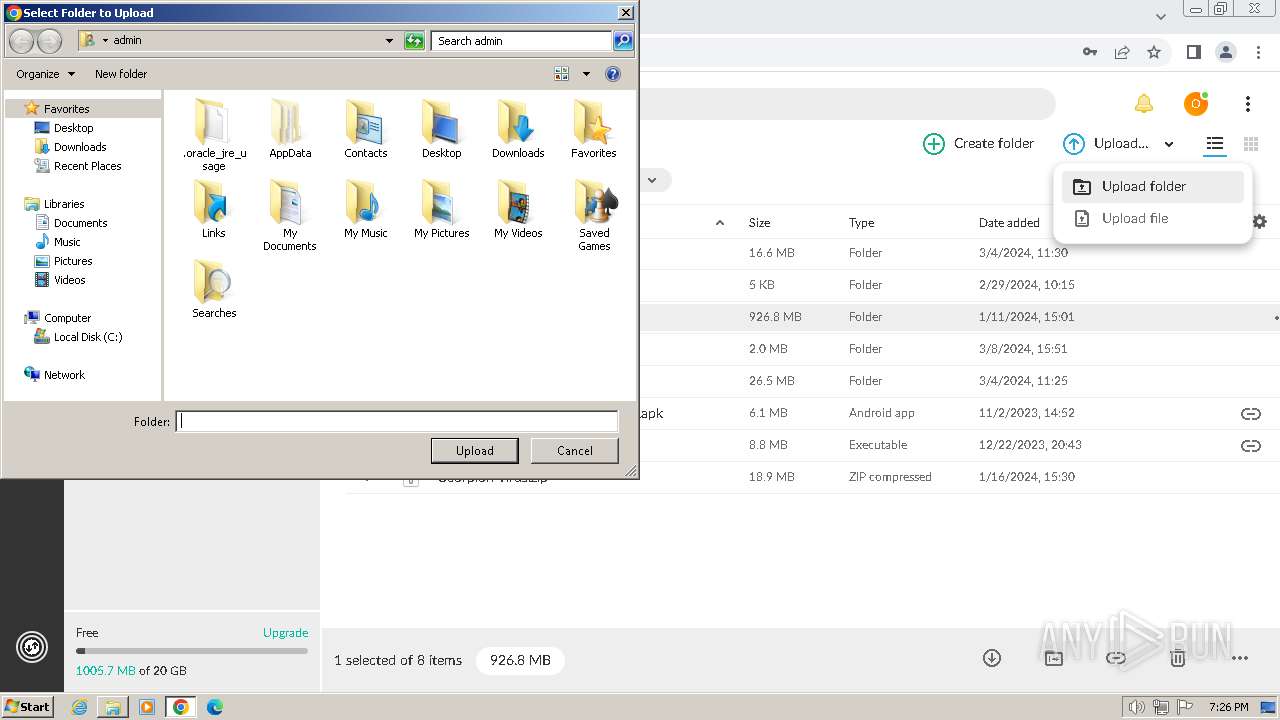The height and width of the screenshot is (720, 1280).
Task: Select the Links folder icon
Action: pyautogui.click(x=214, y=209)
